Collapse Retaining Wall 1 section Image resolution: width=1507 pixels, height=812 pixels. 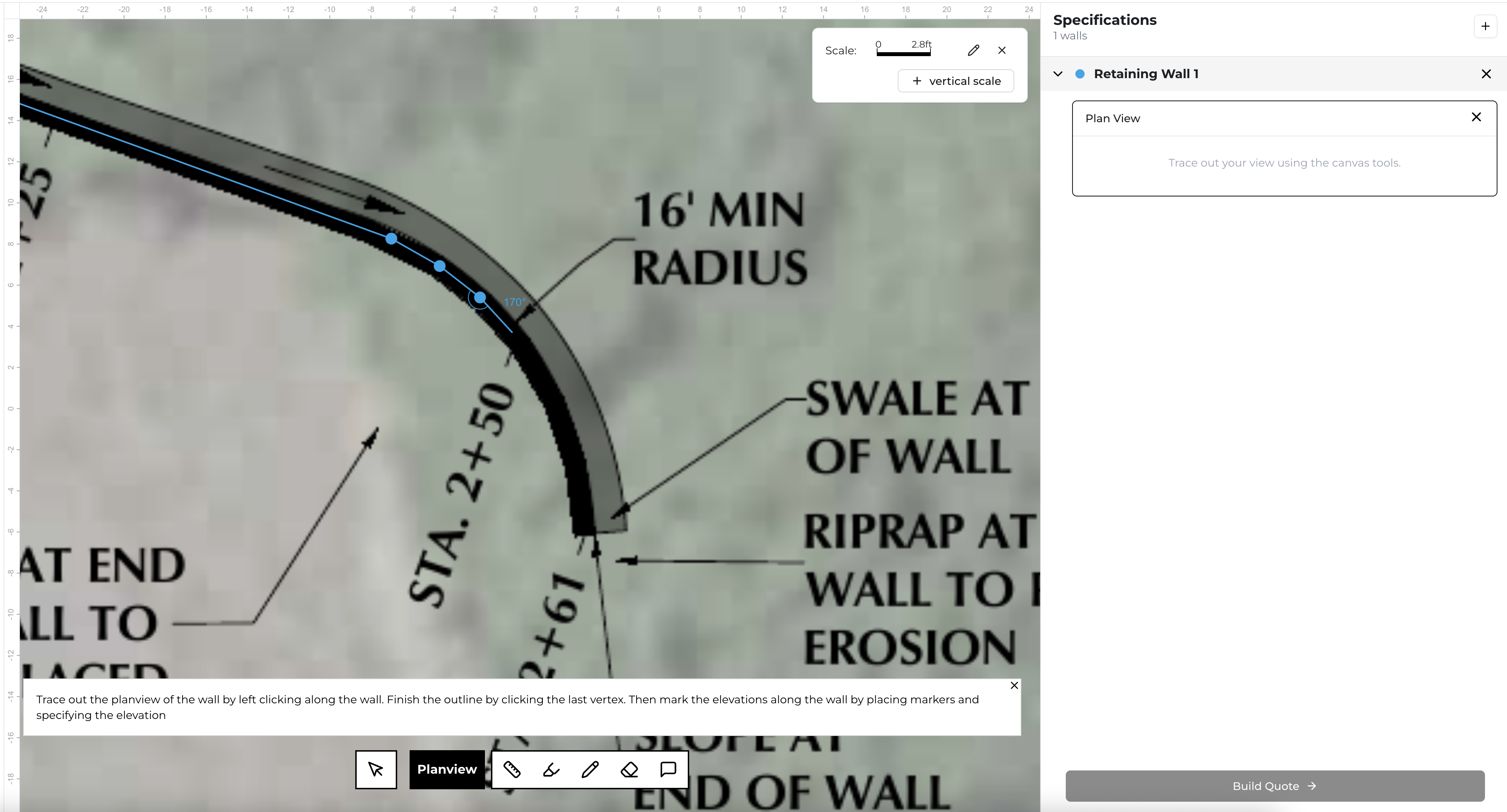point(1058,74)
